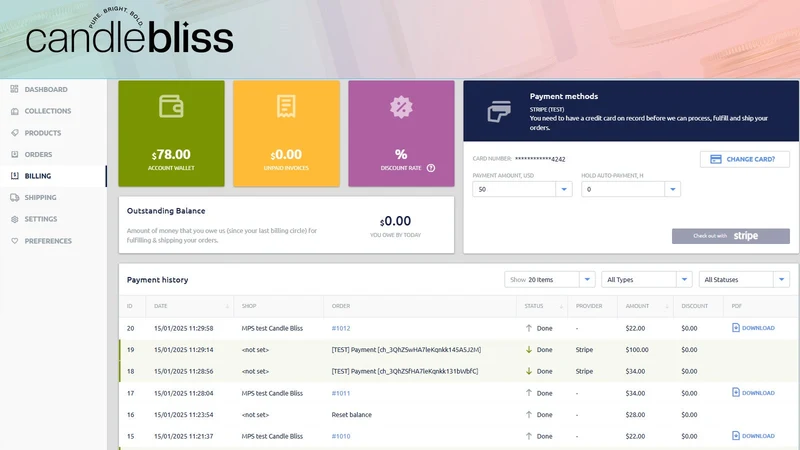The image size is (800, 450).
Task: Open Products in the sidebar
Action: [43, 133]
